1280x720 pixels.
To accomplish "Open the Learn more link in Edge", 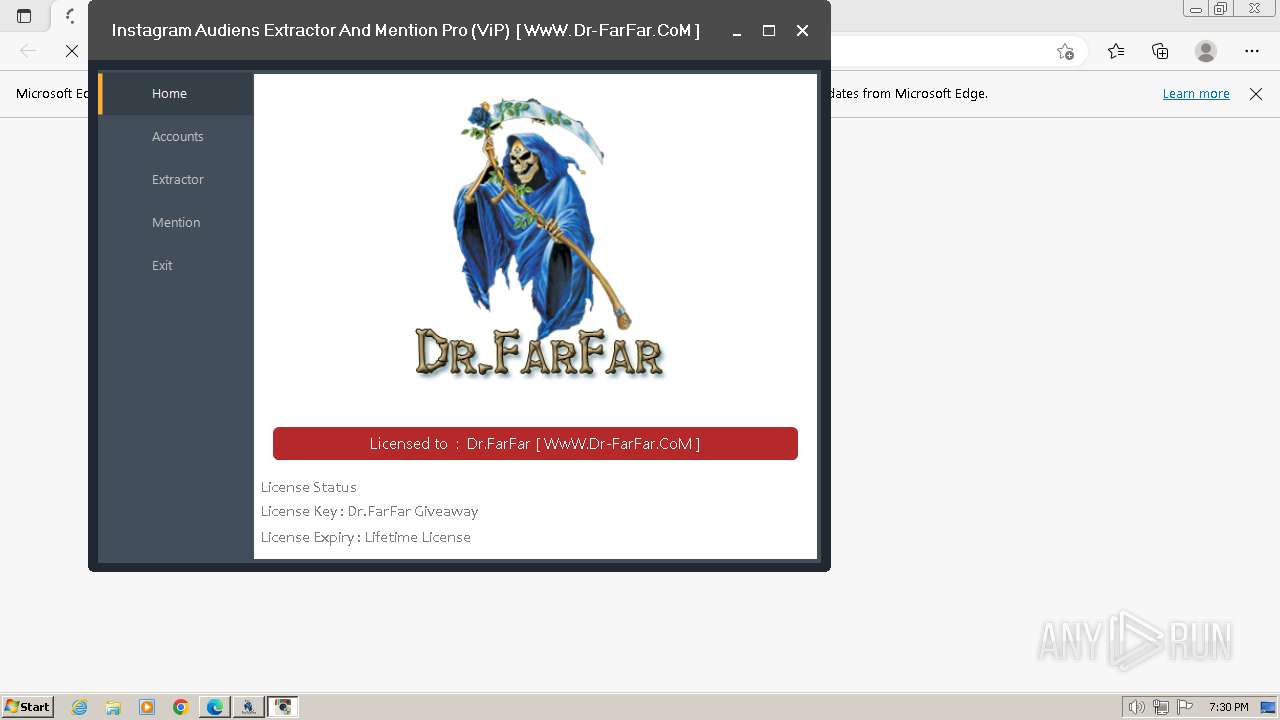I will point(1196,93).
